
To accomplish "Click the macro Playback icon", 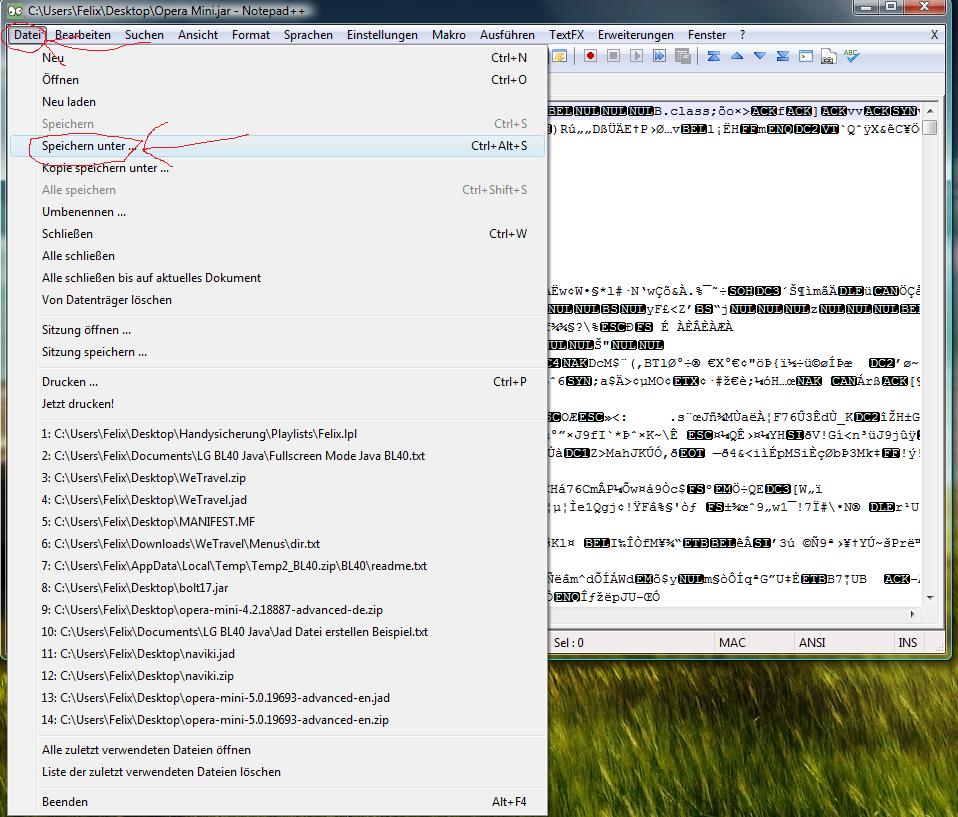I will pyautogui.click(x=637, y=56).
